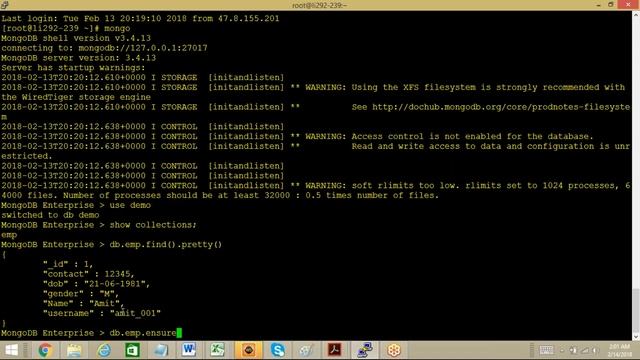Open Internet Explorer from the taskbar
The width and height of the screenshot is (640, 360).
pyautogui.click(x=104, y=350)
